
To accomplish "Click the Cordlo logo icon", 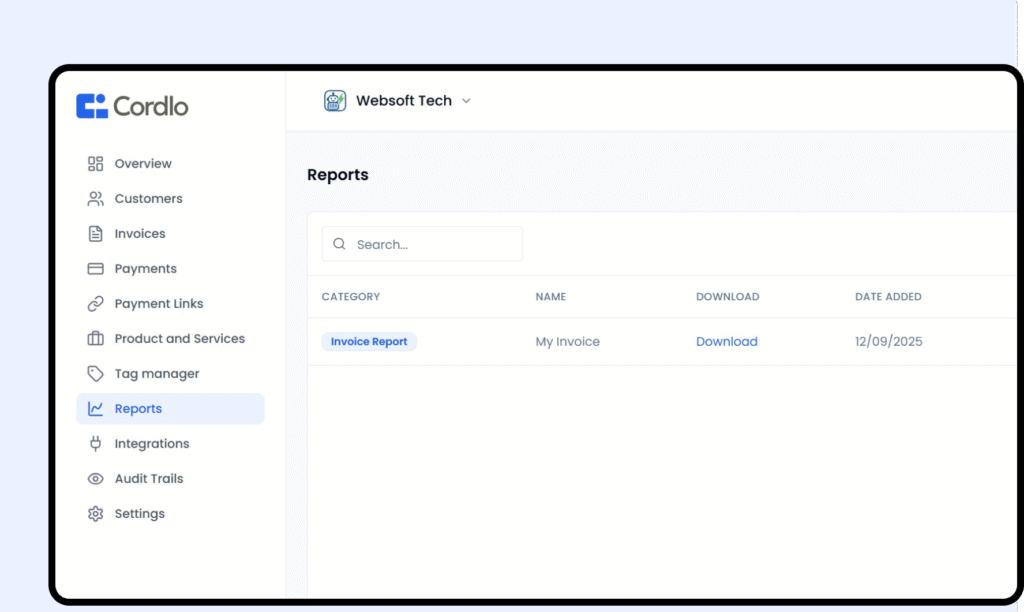I will pyautogui.click(x=92, y=106).
